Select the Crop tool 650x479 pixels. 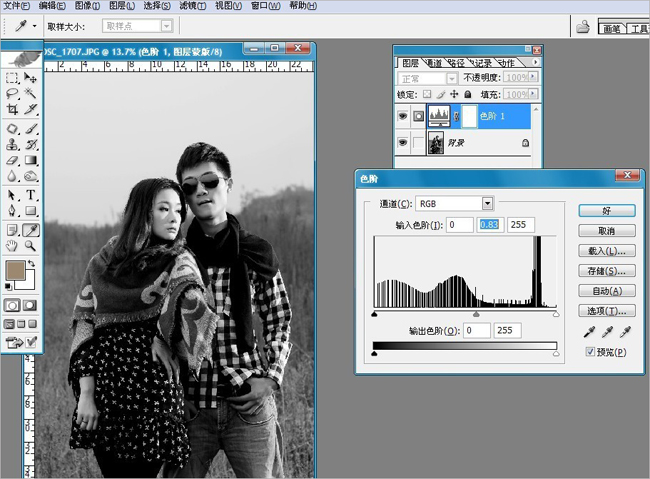click(x=12, y=109)
